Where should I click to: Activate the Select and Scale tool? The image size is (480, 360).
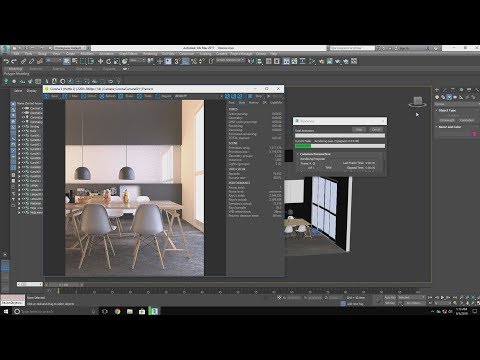tap(116, 61)
